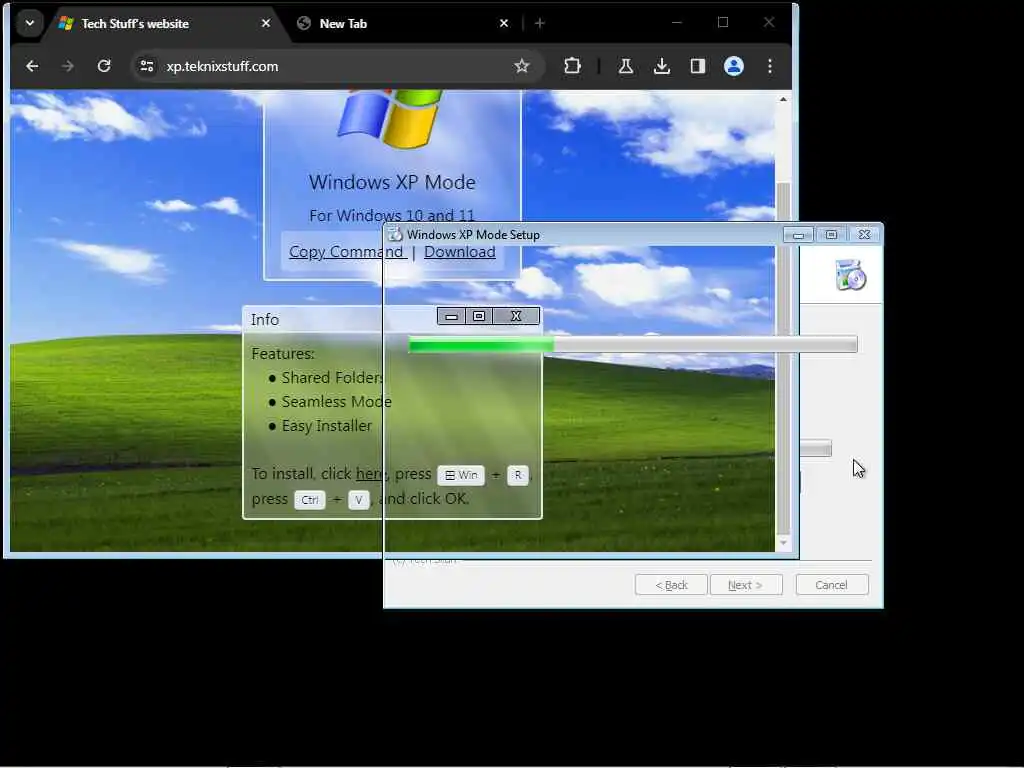Image resolution: width=1024 pixels, height=768 pixels.
Task: Open the tab search dropdown arrow
Action: (x=29, y=24)
